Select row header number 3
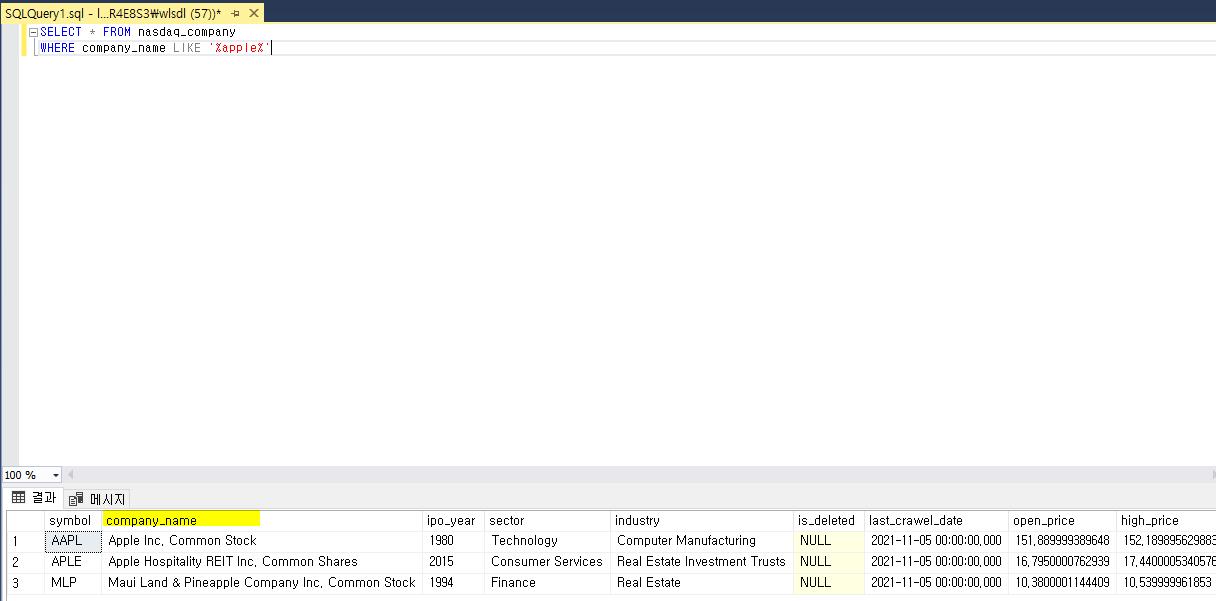Viewport: 1216px width, 601px height. click(25, 583)
